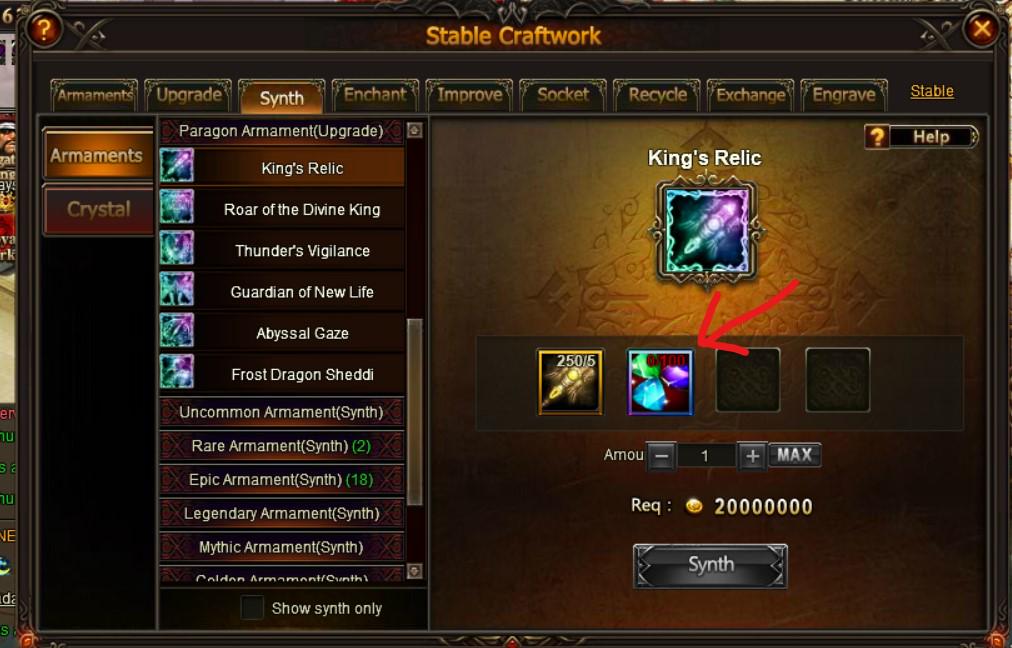Select the Guardian of New Life icon
Viewport: 1012px width, 648px height.
pos(177,290)
